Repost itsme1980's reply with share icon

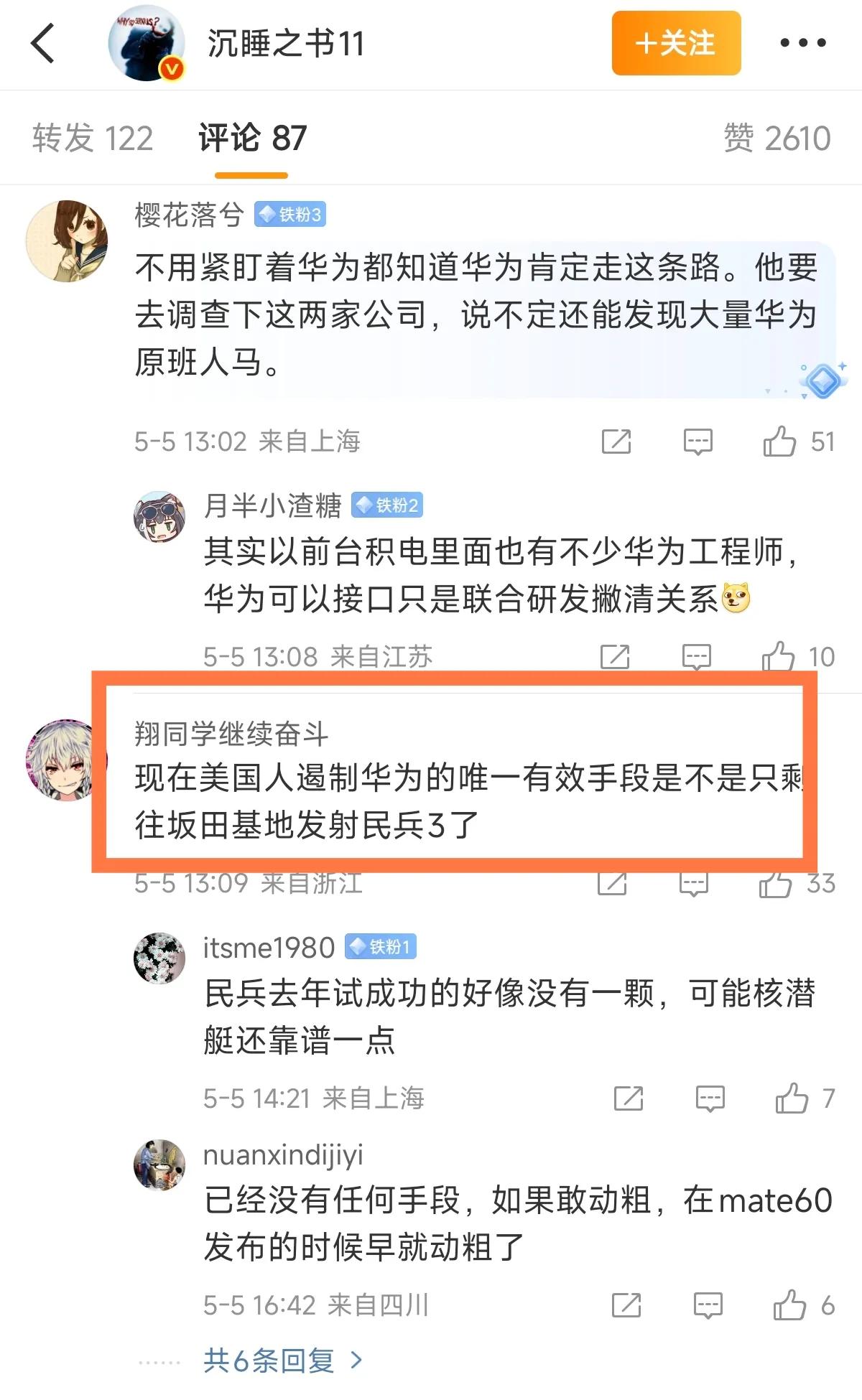point(629,1098)
